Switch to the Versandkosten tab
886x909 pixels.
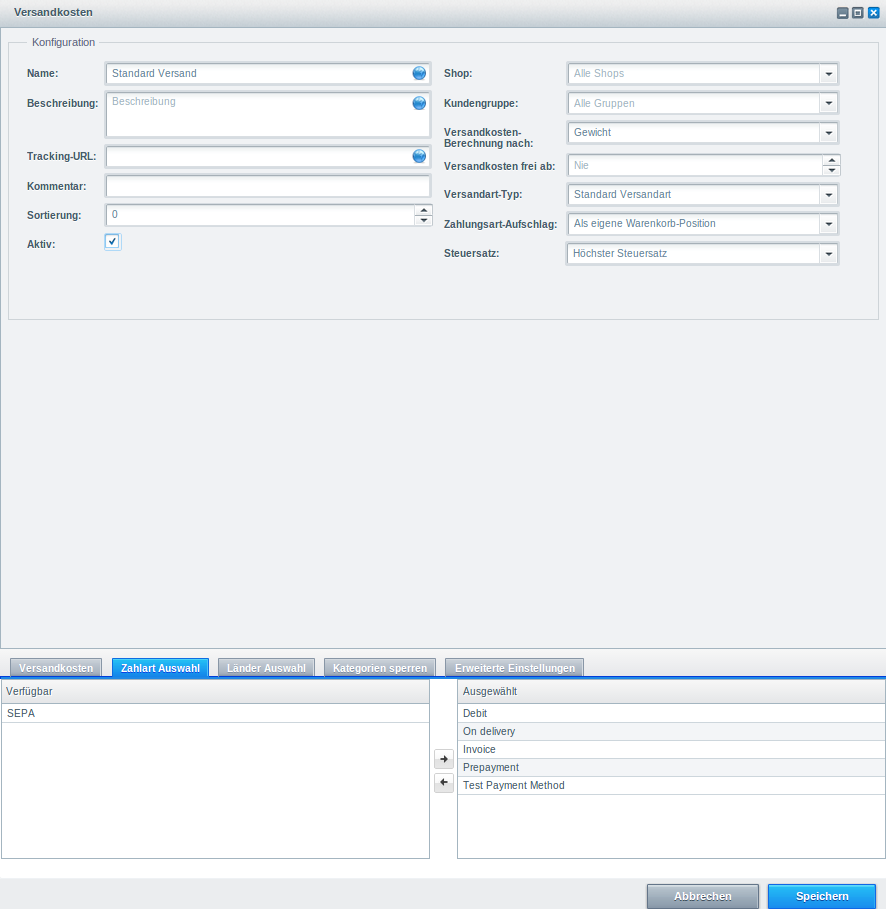tap(56, 668)
